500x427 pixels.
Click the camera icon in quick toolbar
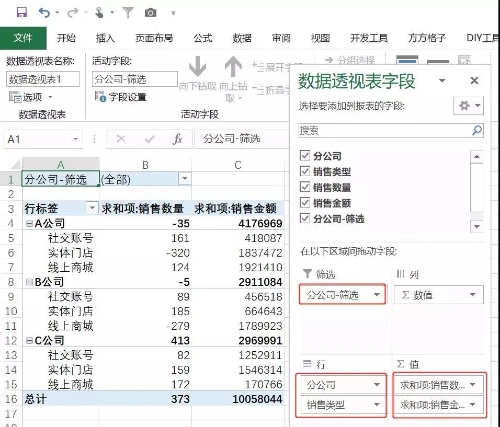coord(150,13)
